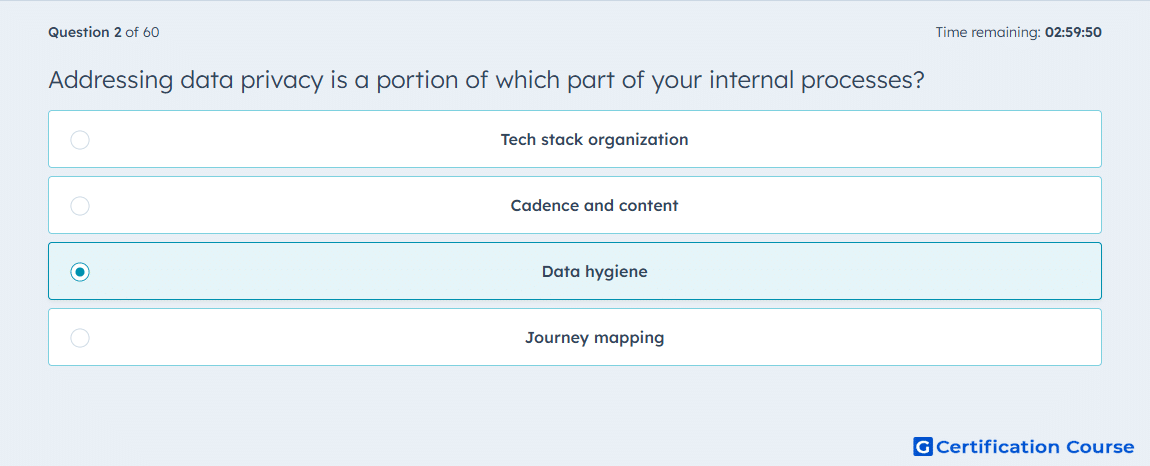
Task: Click empty right area of Data hygiene card
Action: coord(917,272)
